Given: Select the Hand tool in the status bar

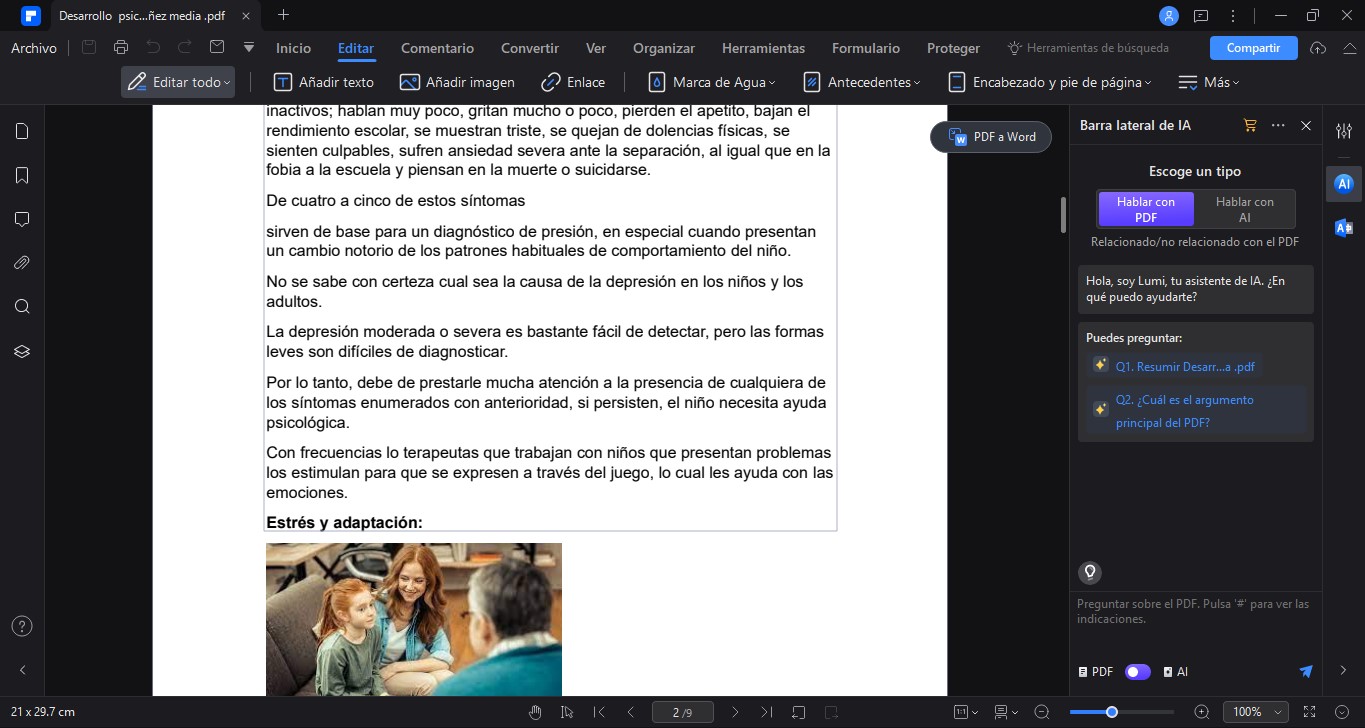Looking at the screenshot, I should (x=535, y=712).
